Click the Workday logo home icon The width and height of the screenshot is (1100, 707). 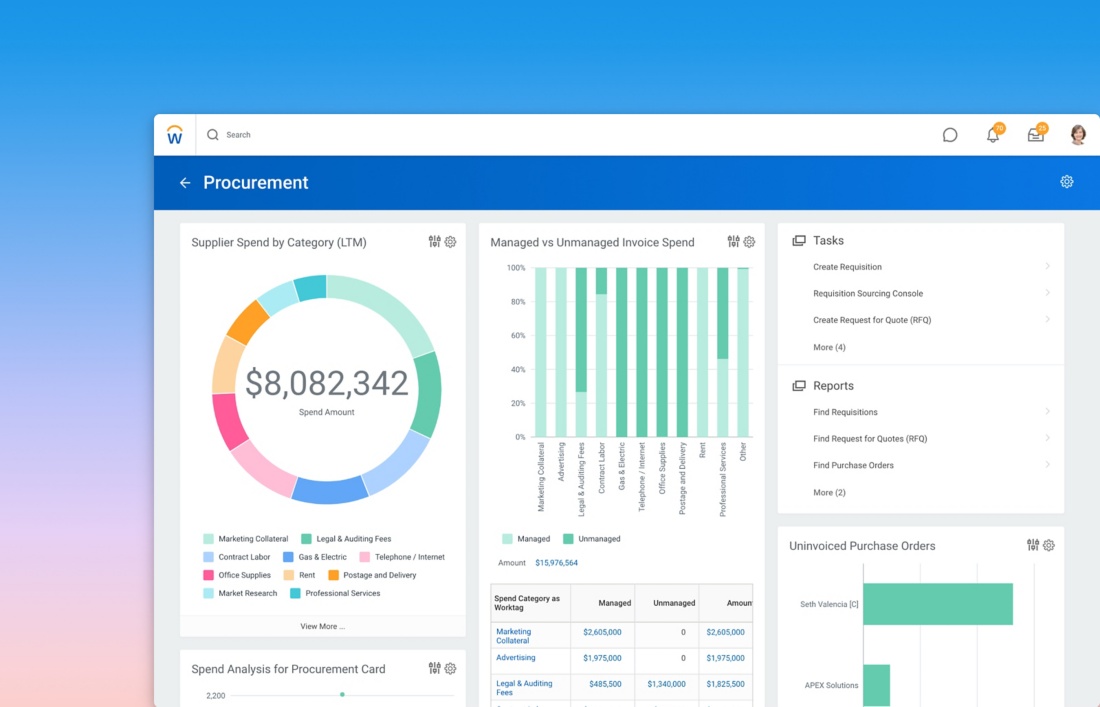click(x=175, y=135)
